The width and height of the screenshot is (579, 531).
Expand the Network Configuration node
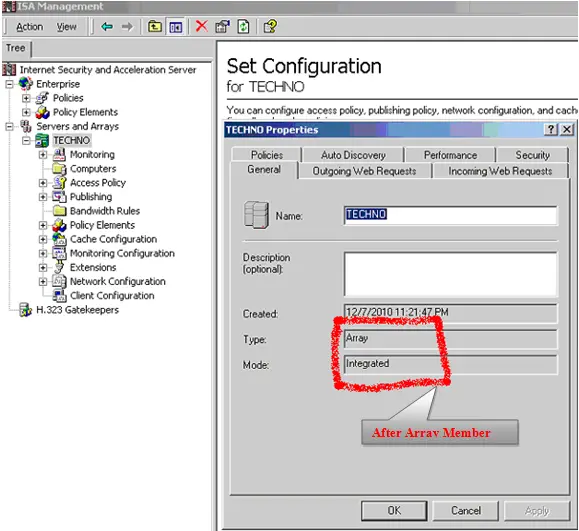click(x=43, y=282)
